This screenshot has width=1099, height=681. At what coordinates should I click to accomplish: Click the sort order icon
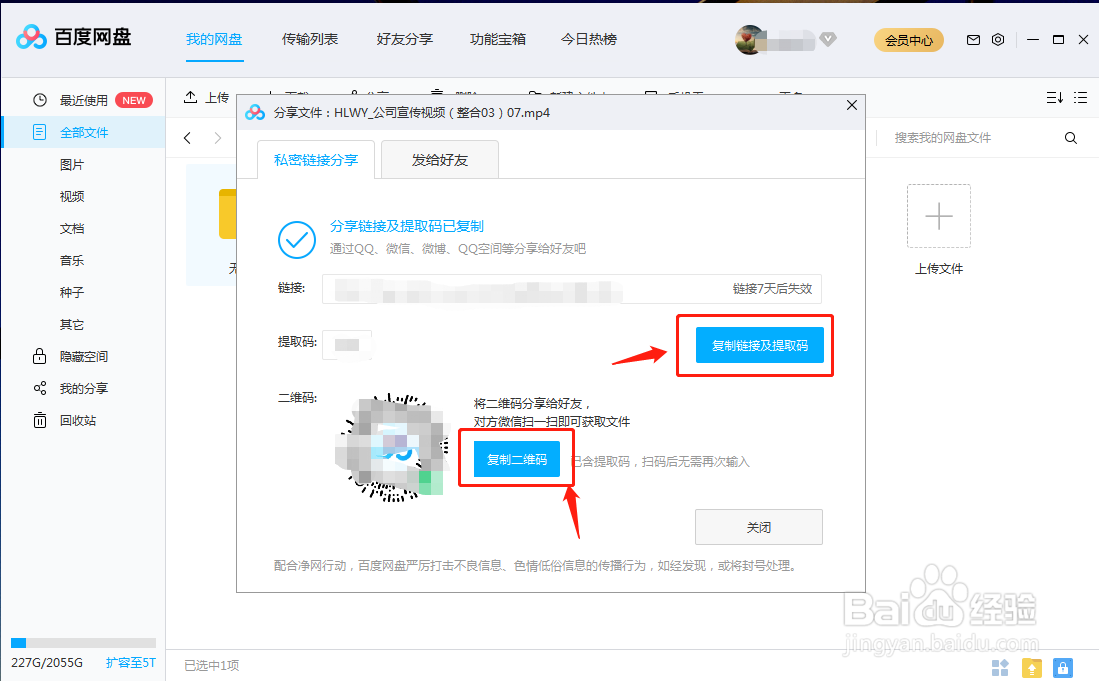pos(1054,97)
